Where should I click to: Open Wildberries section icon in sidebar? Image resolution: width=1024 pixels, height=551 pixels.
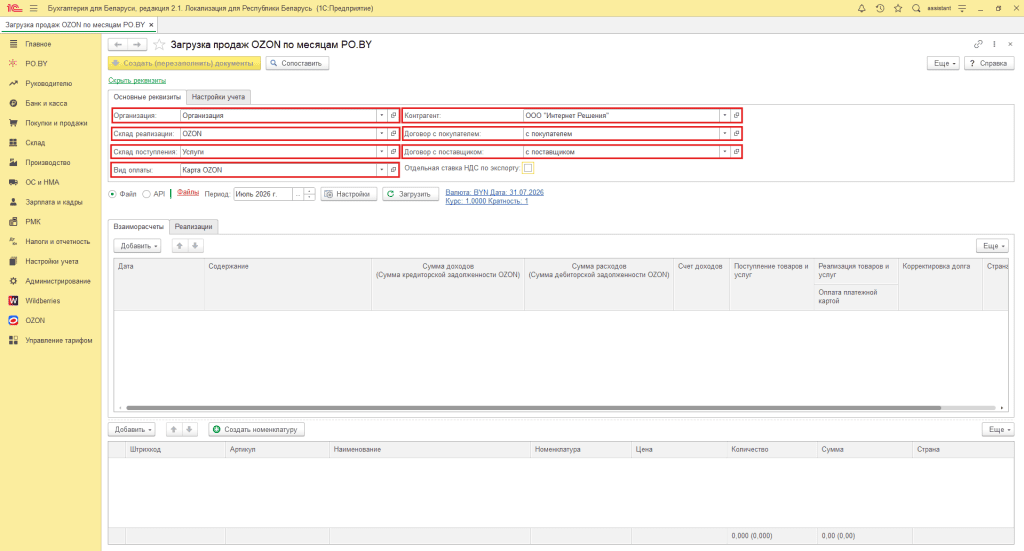click(x=13, y=301)
